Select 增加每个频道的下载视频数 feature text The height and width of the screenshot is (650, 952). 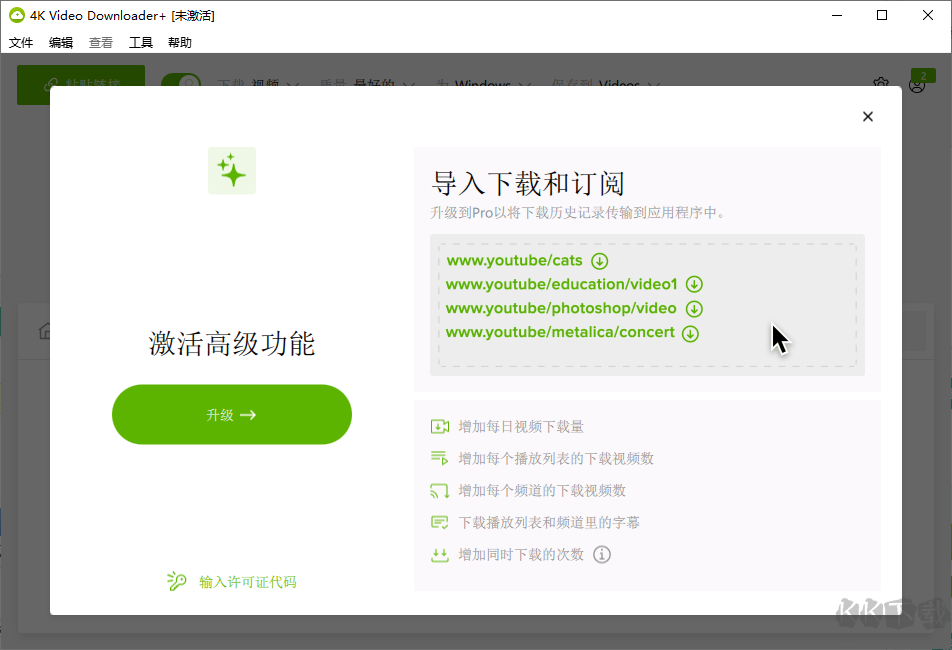click(x=542, y=490)
